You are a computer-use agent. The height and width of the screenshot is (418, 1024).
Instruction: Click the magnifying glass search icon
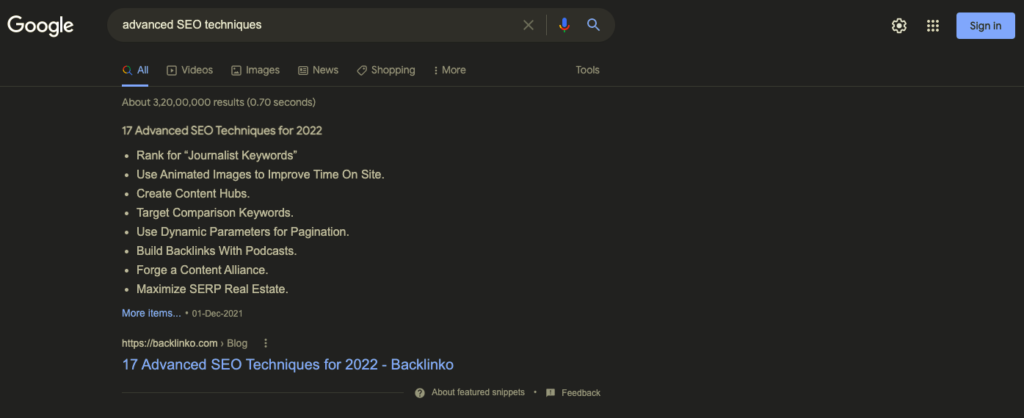click(593, 25)
